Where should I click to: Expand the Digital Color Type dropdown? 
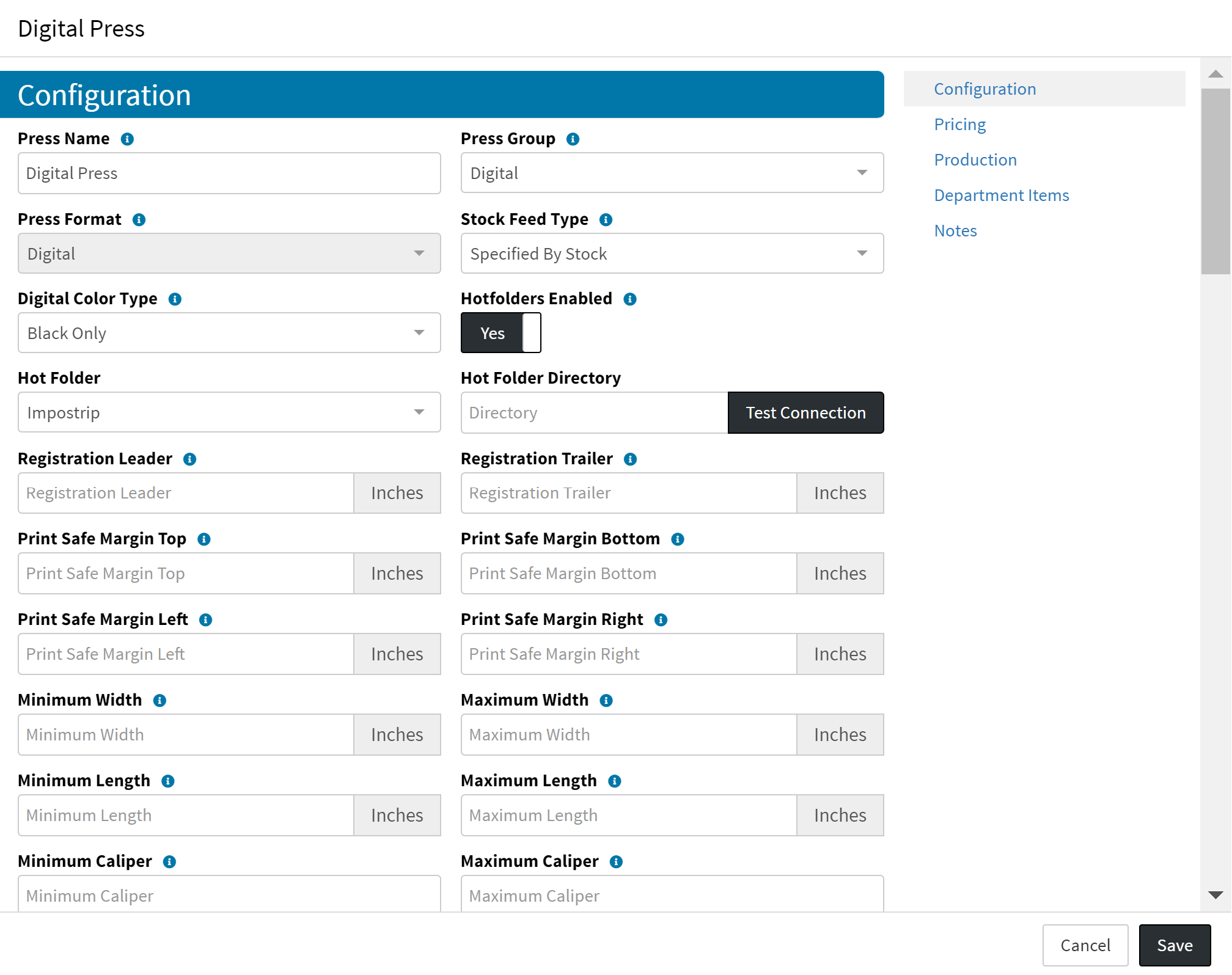[x=229, y=333]
